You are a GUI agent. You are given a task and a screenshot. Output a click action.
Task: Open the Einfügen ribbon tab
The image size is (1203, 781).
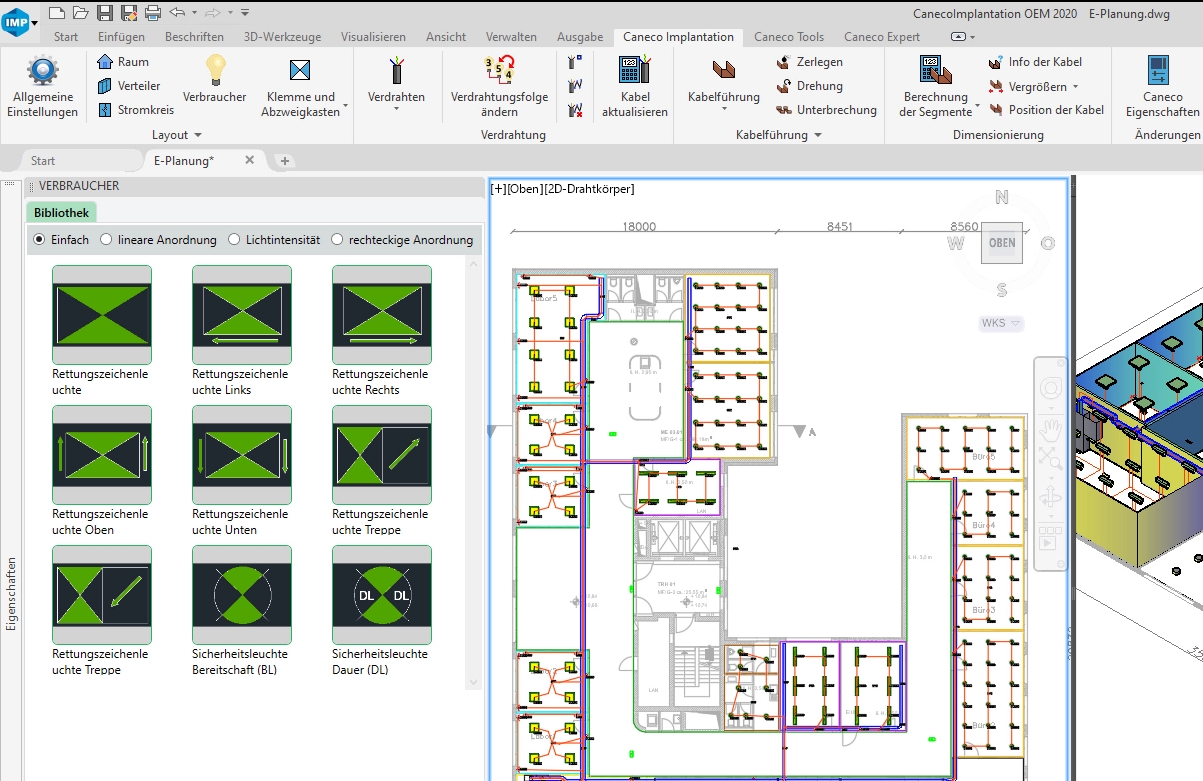click(x=121, y=37)
